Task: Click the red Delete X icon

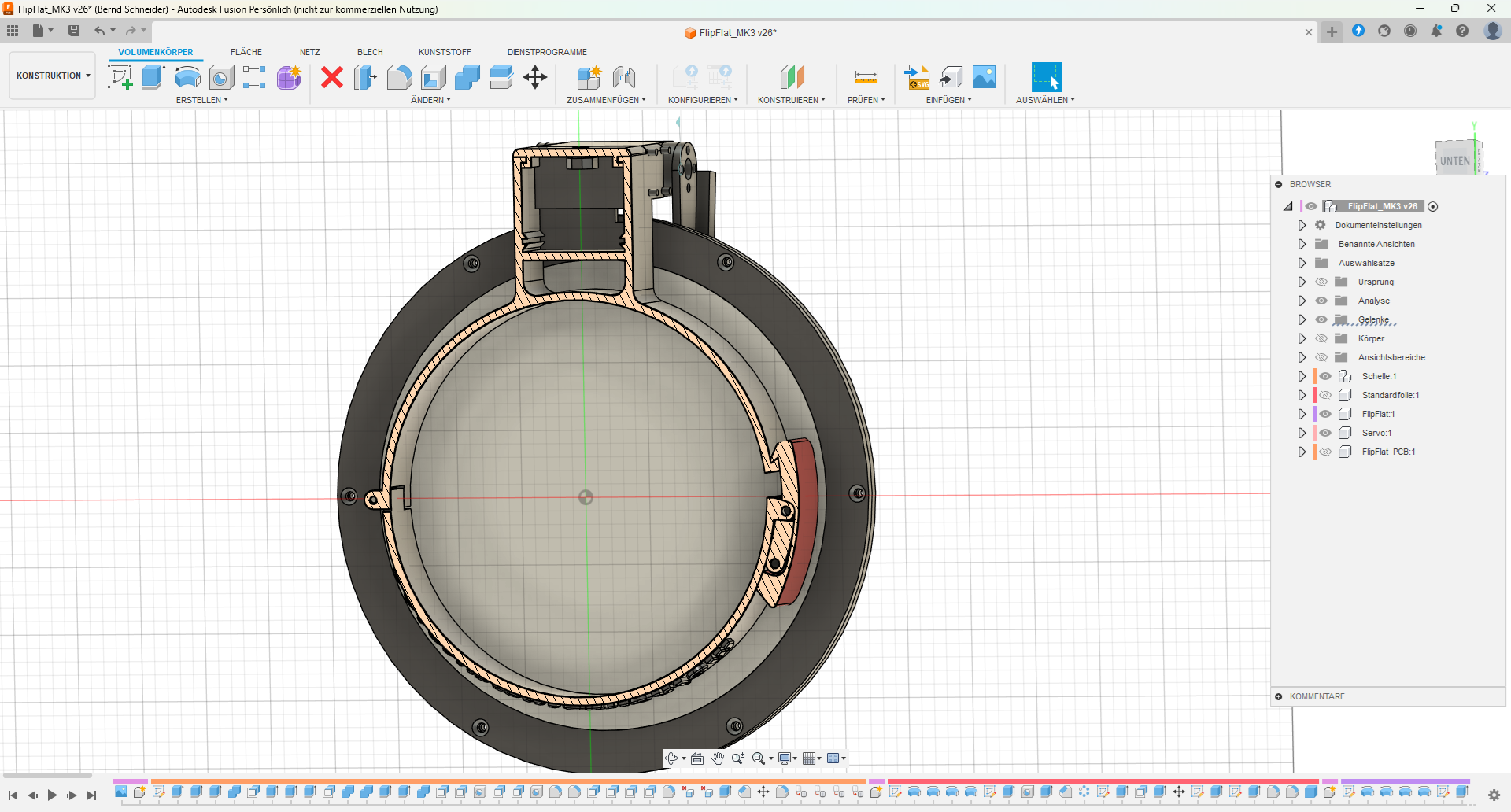Action: (332, 77)
